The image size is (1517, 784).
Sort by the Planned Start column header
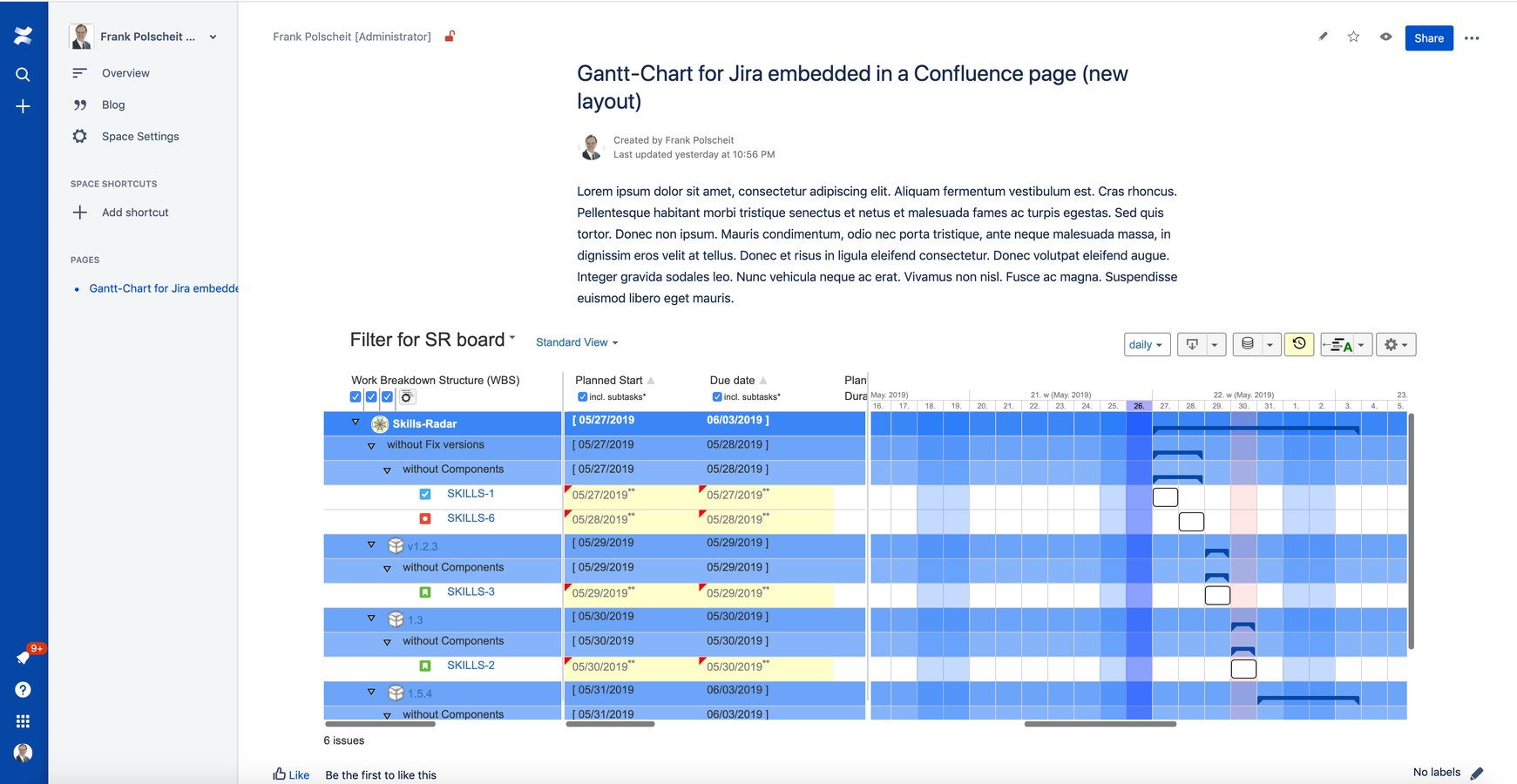[x=614, y=381]
